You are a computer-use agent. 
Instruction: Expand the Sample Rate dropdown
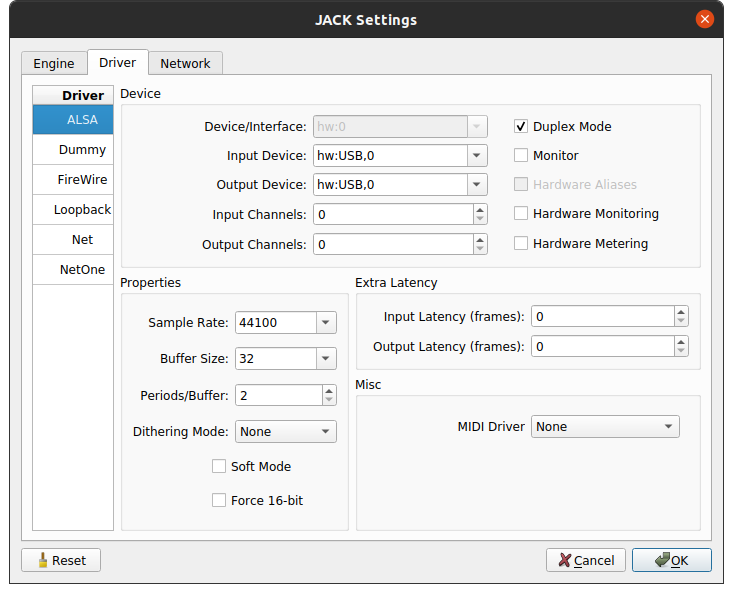point(326,322)
